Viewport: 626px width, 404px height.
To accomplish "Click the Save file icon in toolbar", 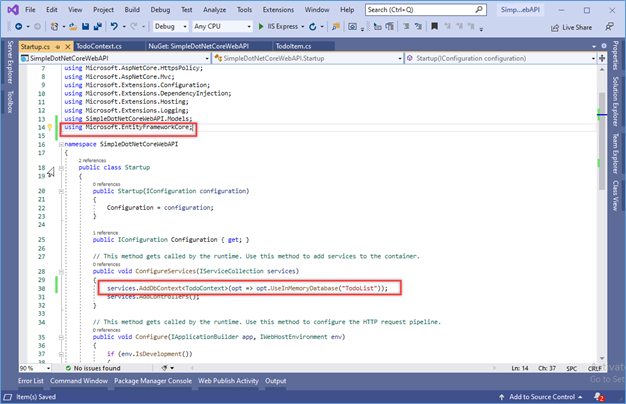I will [85, 27].
